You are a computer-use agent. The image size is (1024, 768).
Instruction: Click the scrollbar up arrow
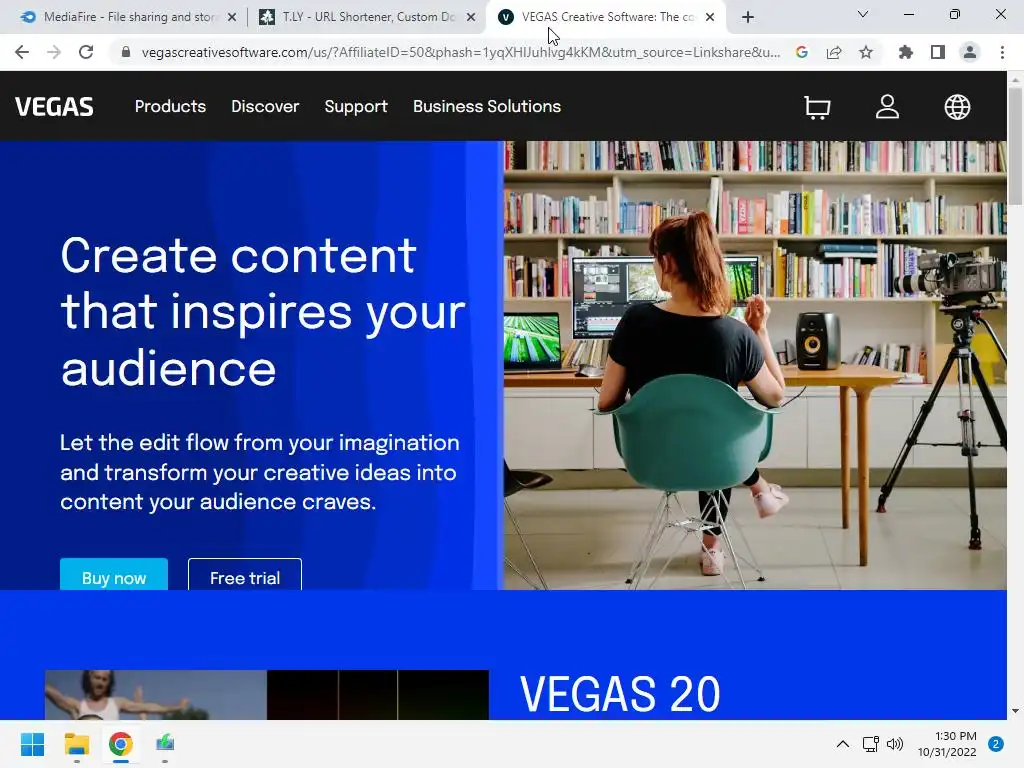click(x=1015, y=79)
